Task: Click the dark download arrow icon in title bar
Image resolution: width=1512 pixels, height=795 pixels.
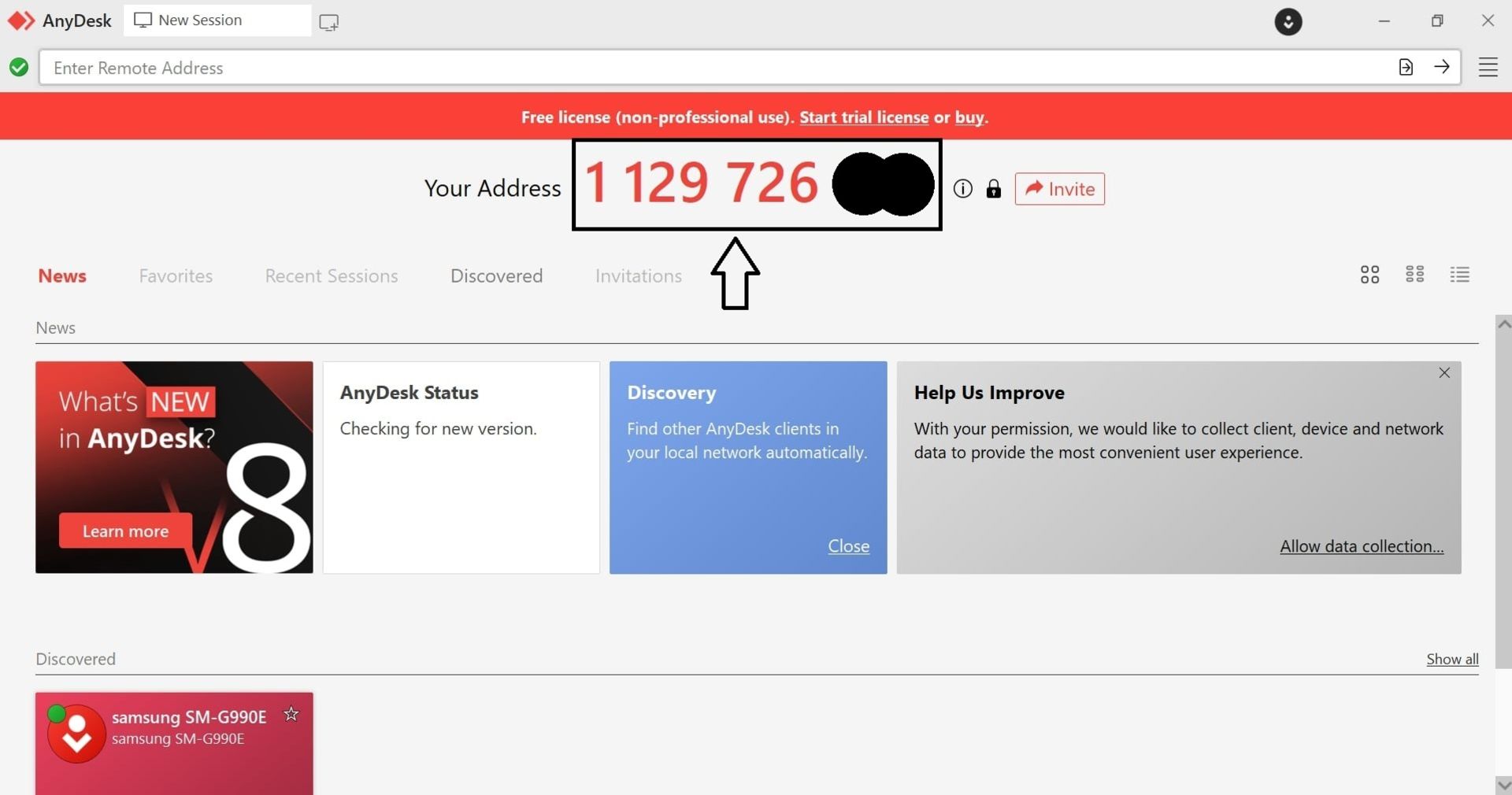Action: pyautogui.click(x=1288, y=21)
